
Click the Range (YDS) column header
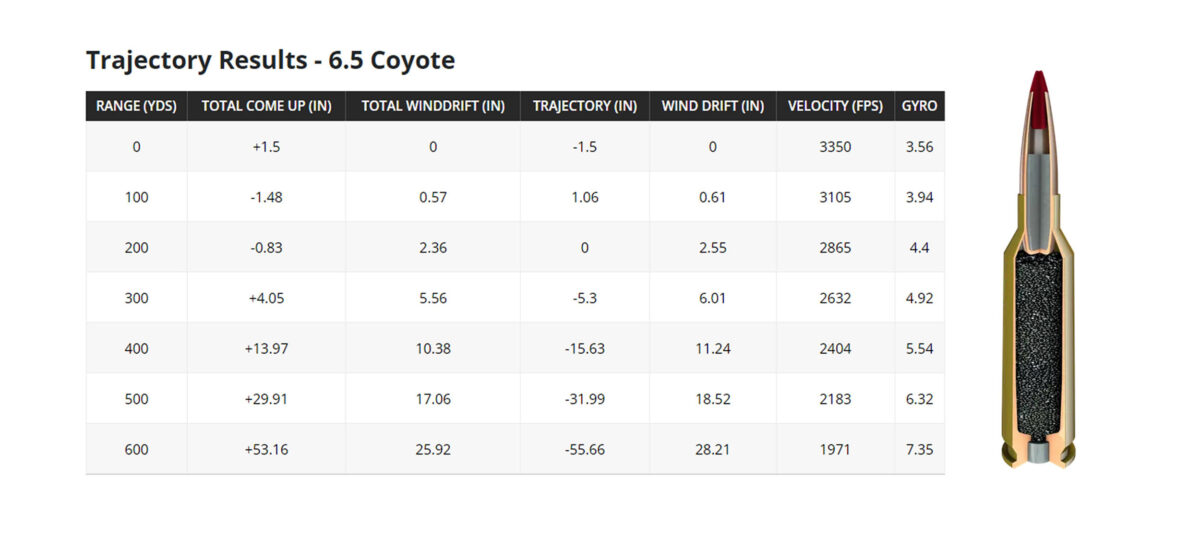(x=136, y=106)
